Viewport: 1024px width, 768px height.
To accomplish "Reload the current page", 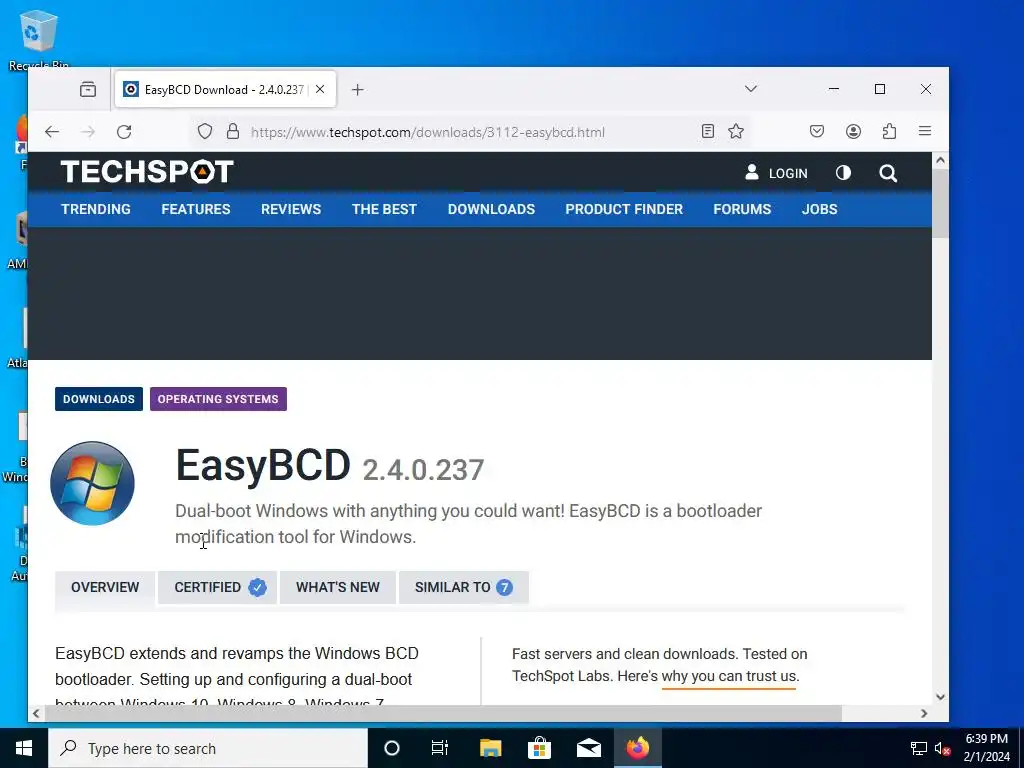I will pyautogui.click(x=124, y=132).
